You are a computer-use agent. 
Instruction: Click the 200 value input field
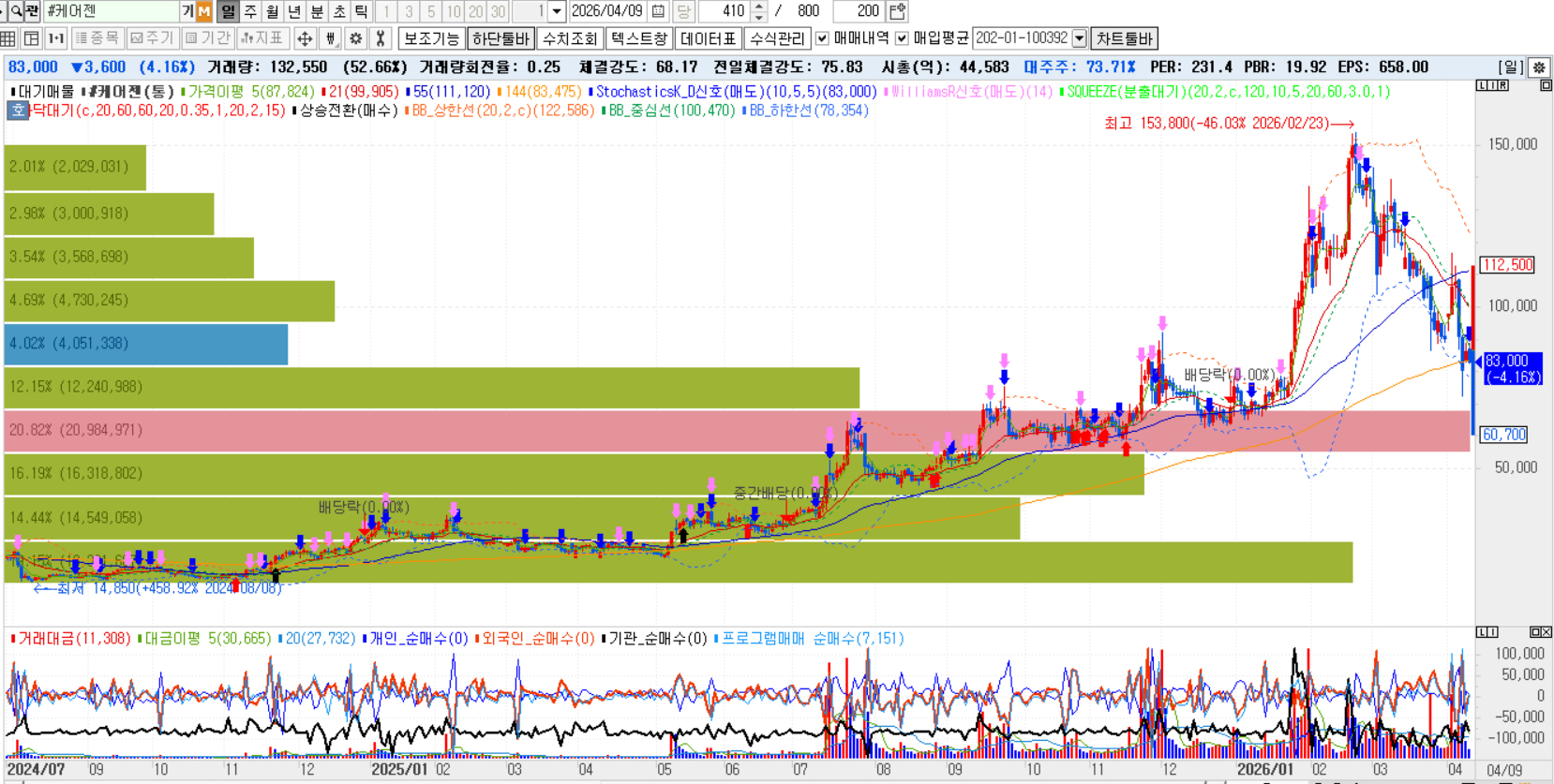859,11
